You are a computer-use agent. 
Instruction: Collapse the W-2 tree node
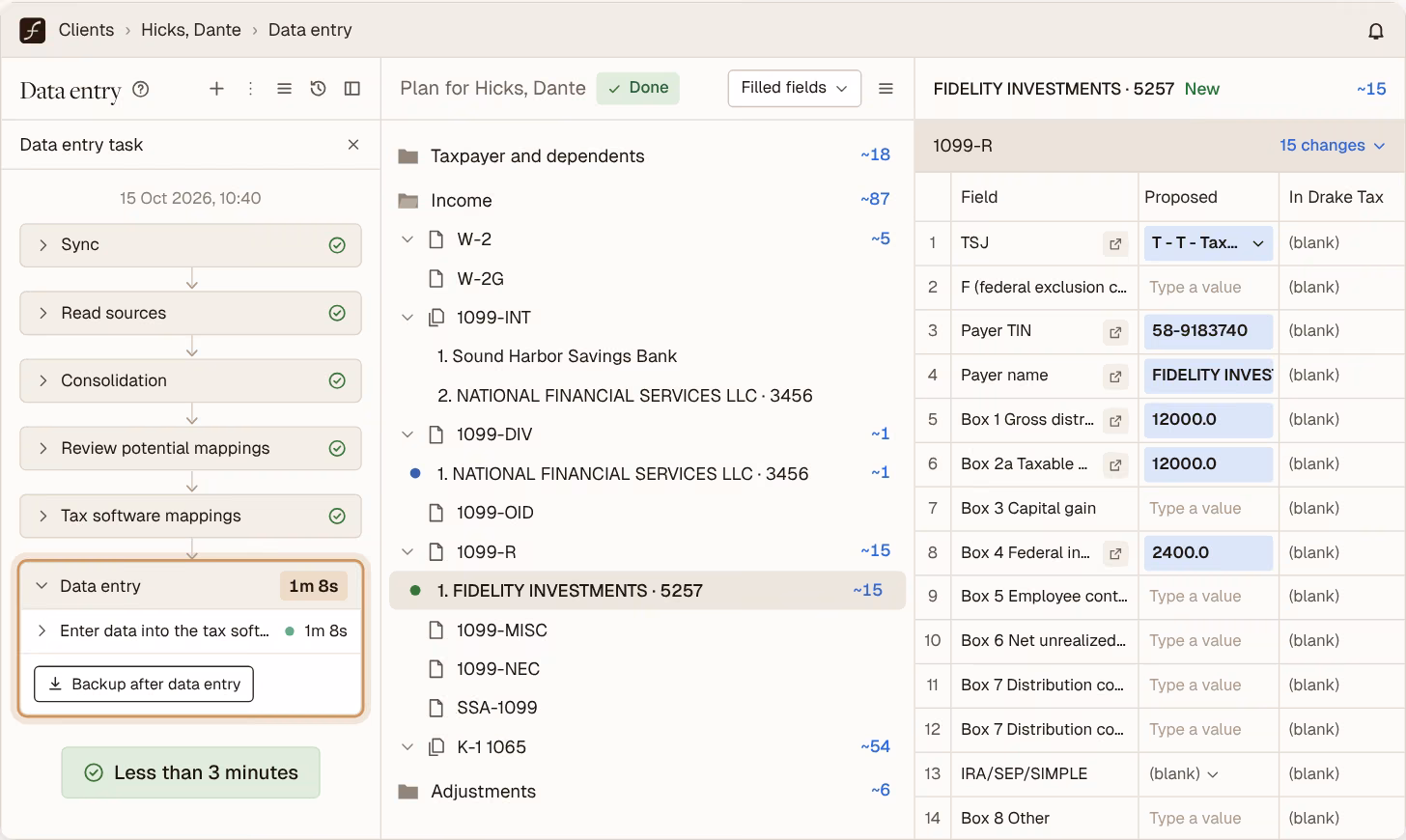pos(408,239)
